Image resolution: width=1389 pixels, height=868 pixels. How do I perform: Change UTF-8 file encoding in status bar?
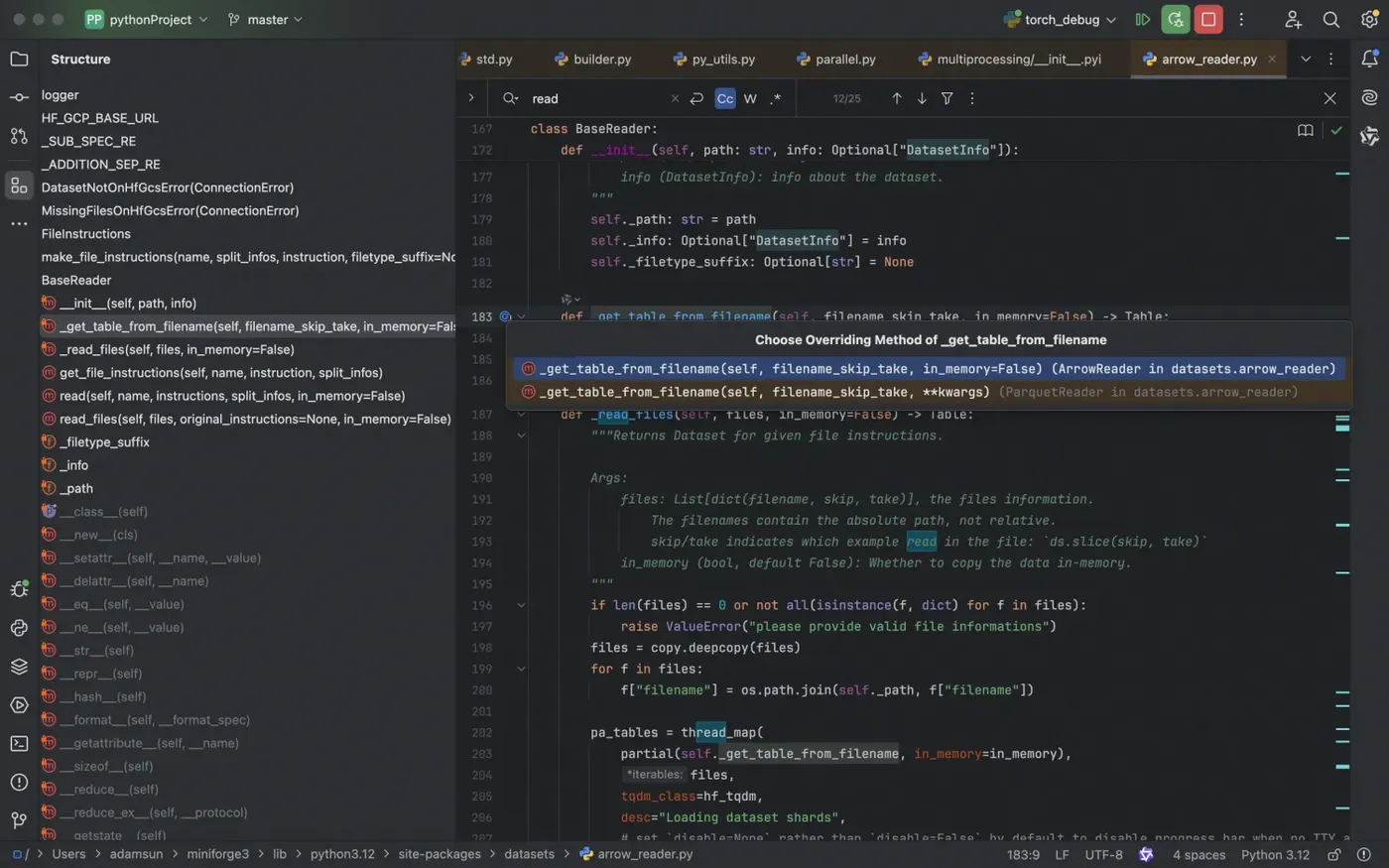point(1104,854)
